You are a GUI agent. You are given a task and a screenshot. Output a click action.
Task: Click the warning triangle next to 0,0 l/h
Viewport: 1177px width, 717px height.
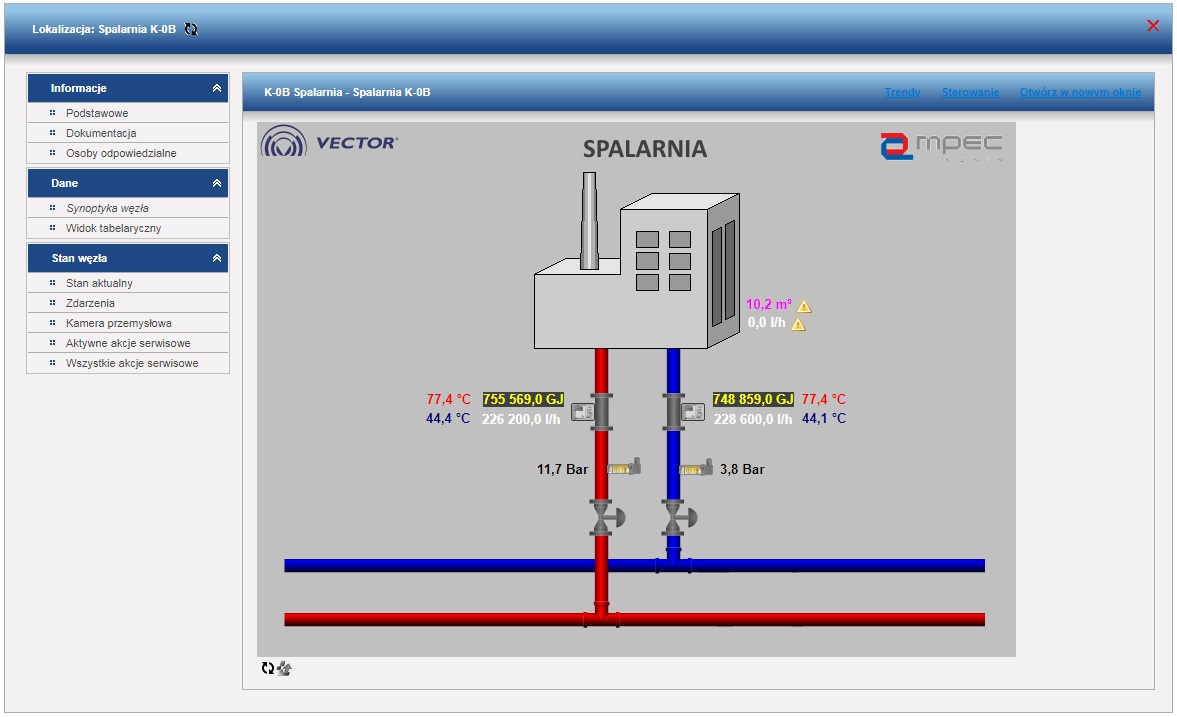pos(798,324)
